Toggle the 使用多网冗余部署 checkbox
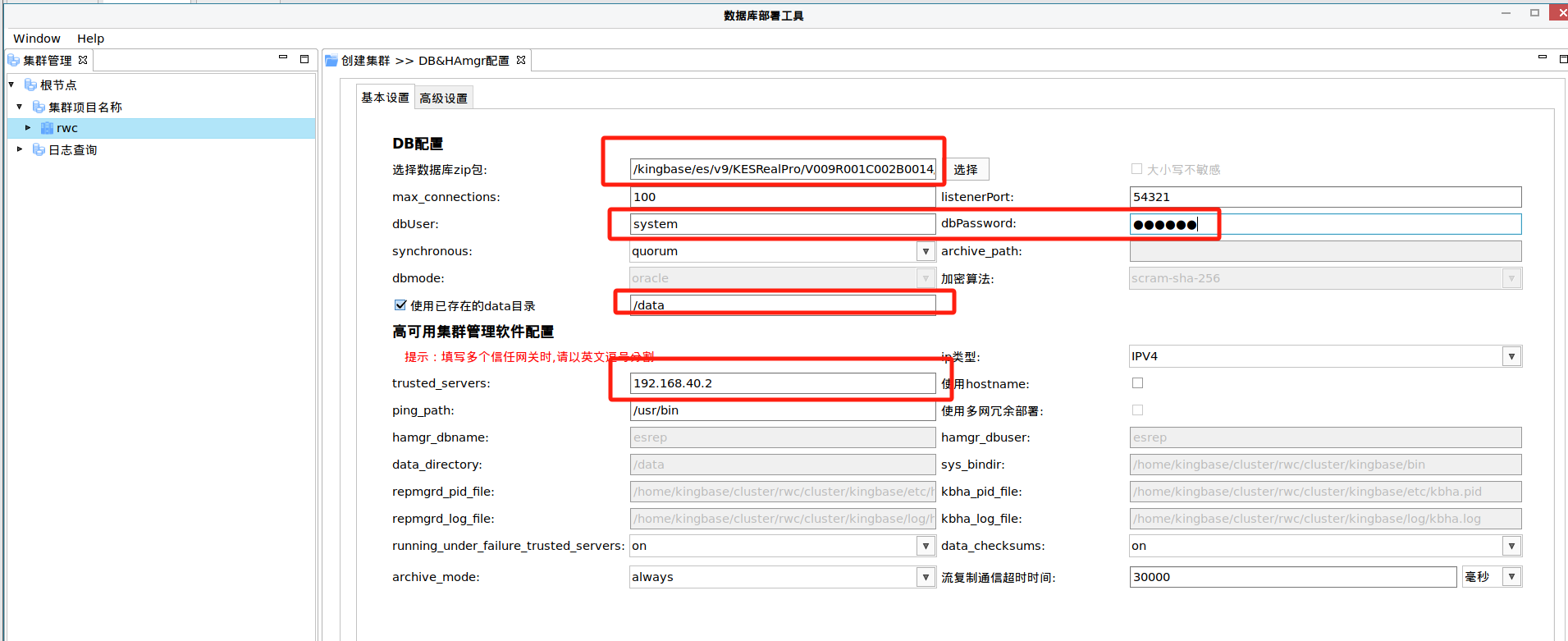Screen dimensions: 1568x641 coord(1137,410)
